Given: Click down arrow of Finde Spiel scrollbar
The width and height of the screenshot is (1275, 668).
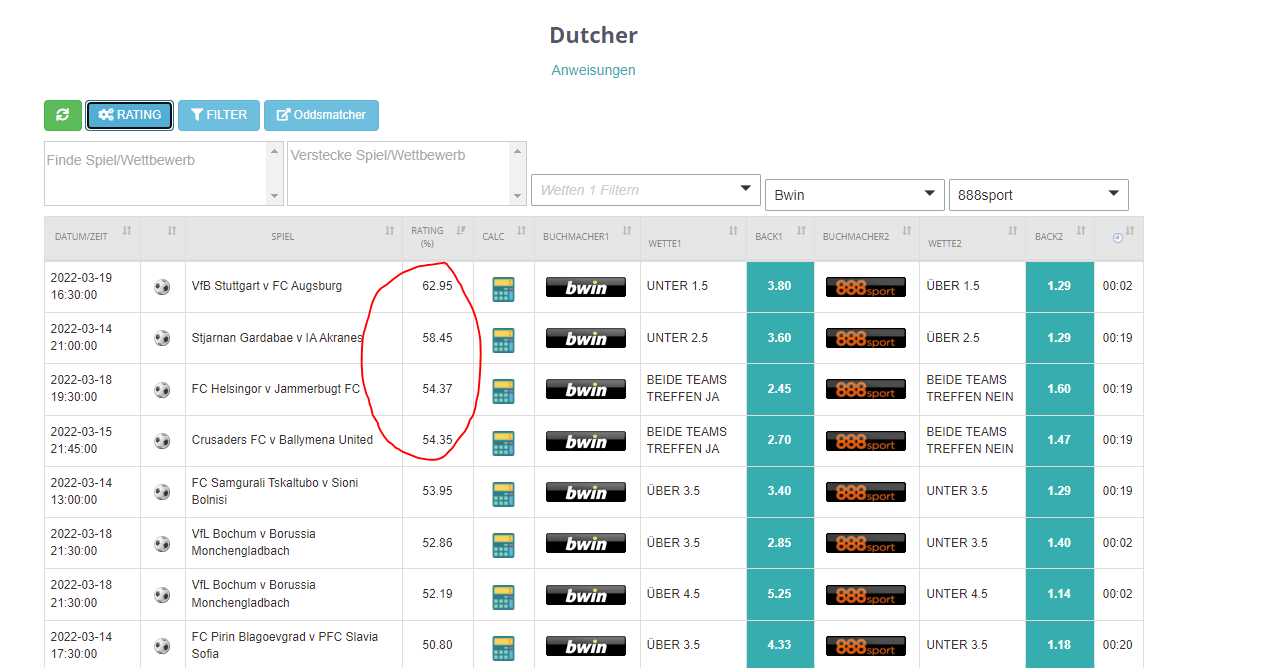Looking at the screenshot, I should (275, 197).
